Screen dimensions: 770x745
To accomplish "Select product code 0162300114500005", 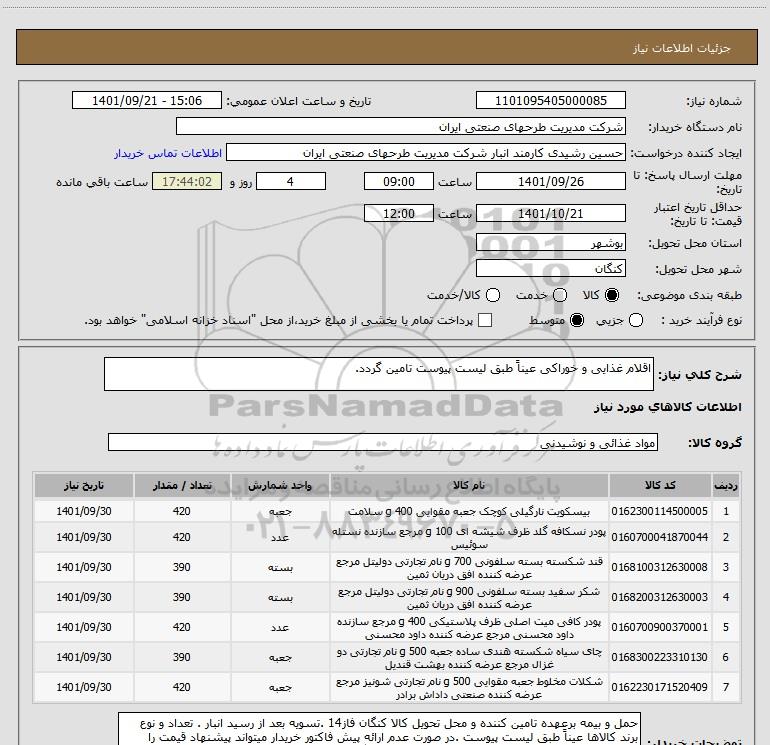I will (x=660, y=511).
